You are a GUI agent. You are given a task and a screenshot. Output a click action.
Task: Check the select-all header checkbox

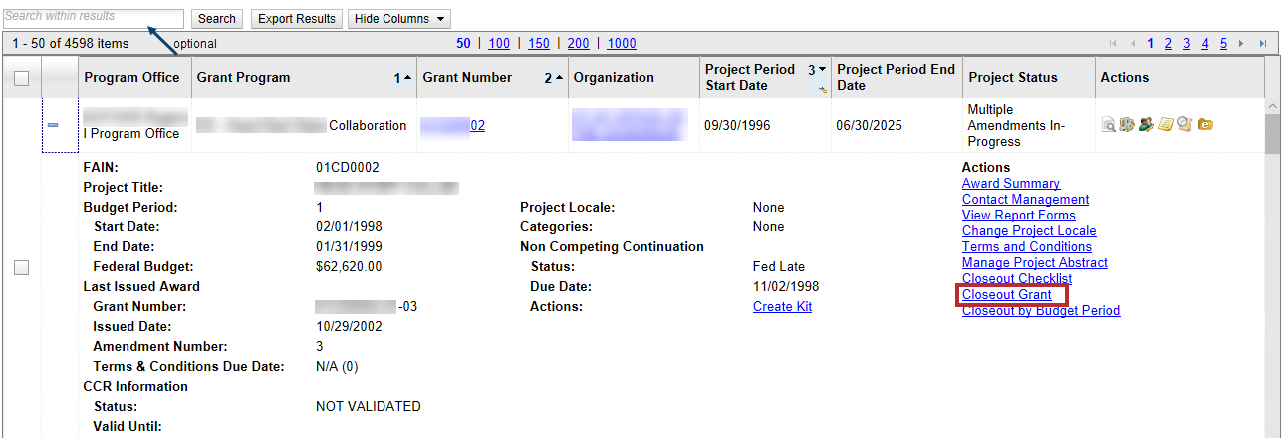(x=22, y=78)
